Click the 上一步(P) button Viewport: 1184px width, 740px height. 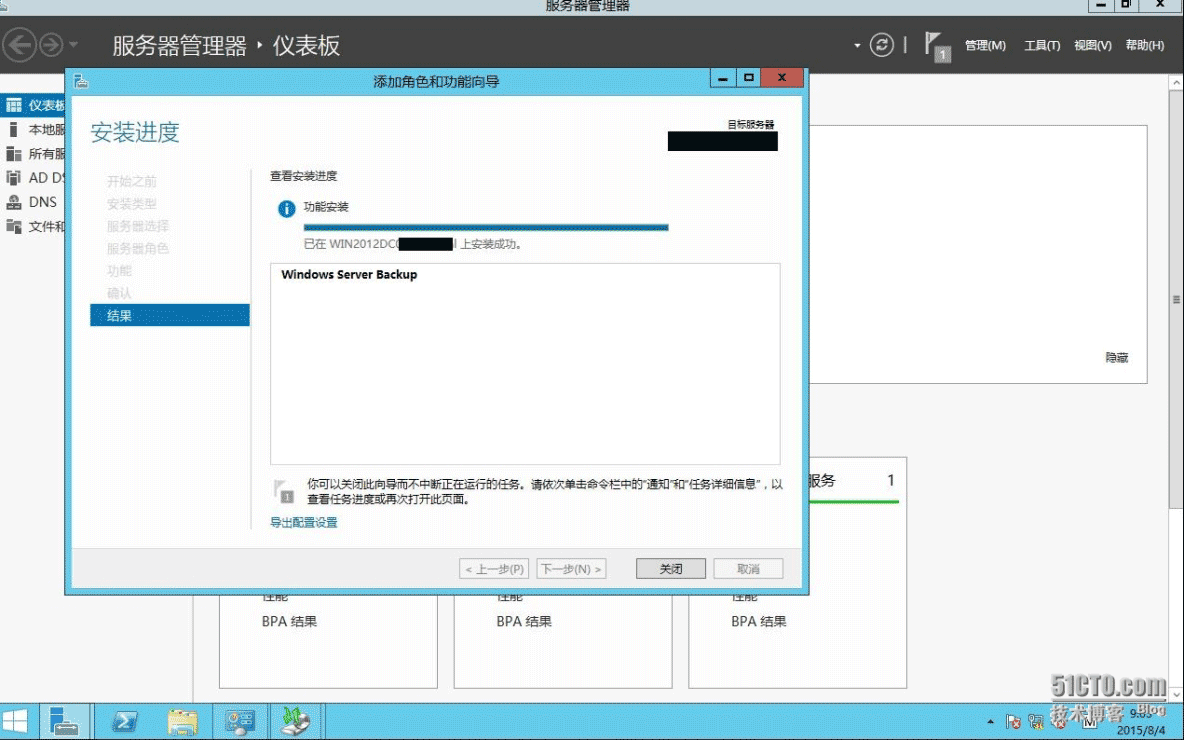tap(494, 569)
